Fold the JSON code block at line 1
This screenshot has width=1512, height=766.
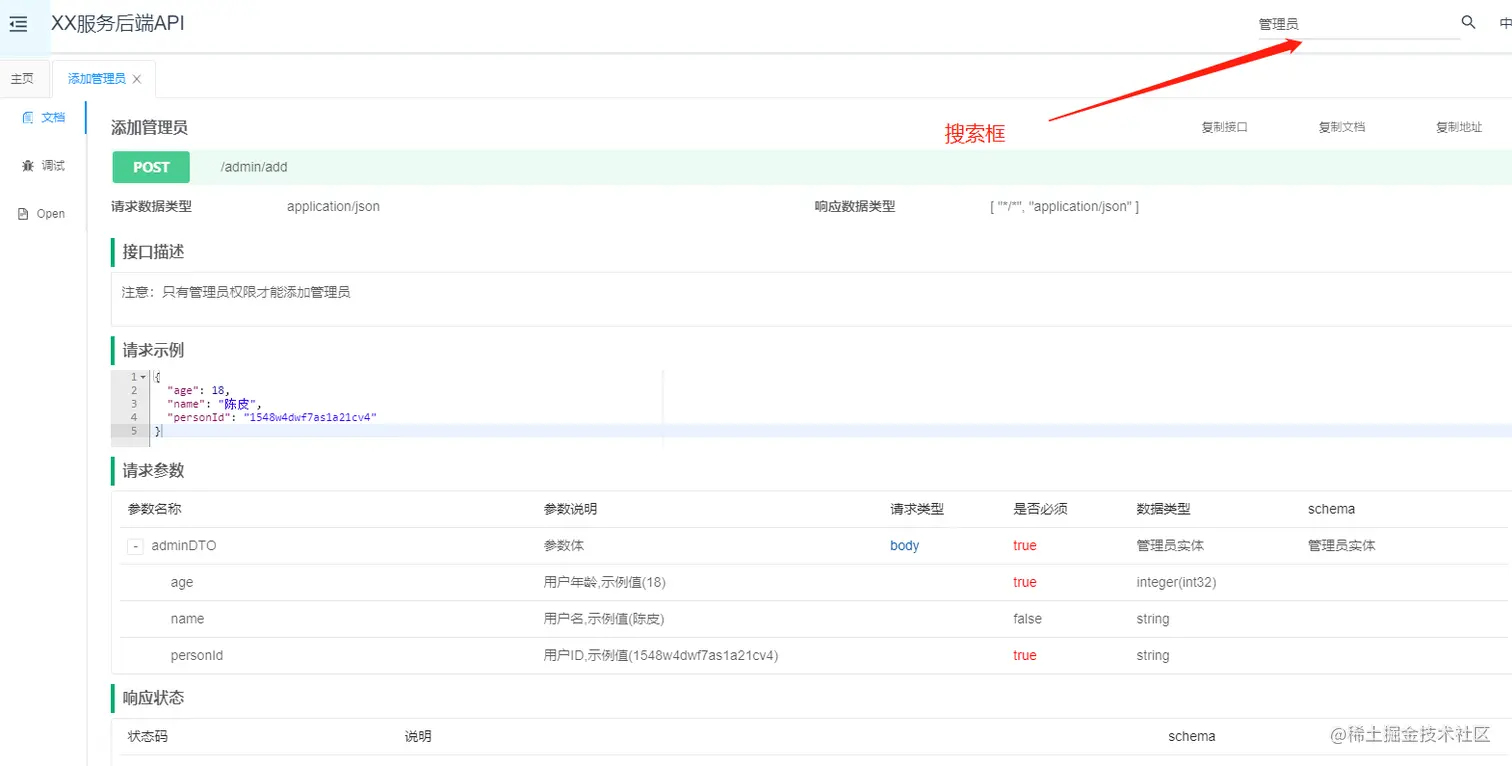pyautogui.click(x=143, y=377)
